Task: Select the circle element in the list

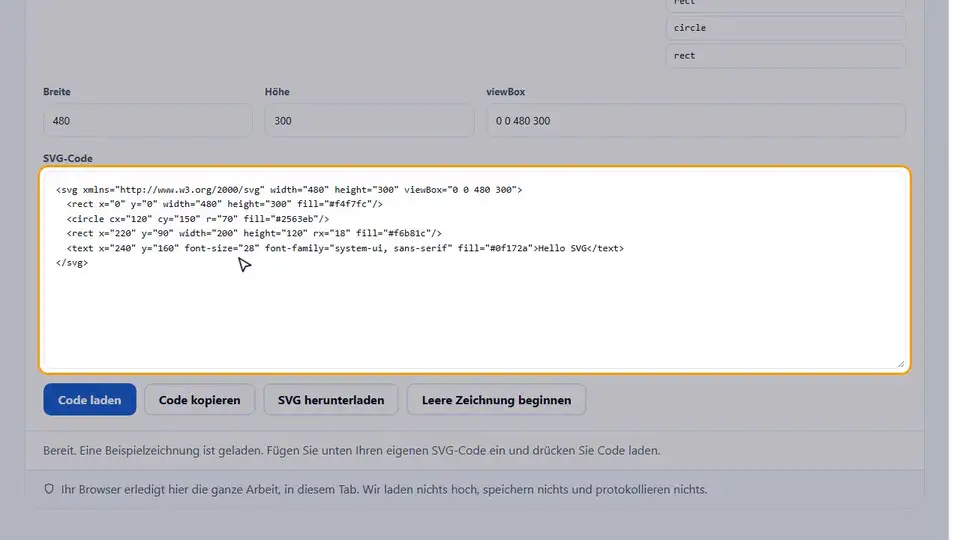Action: point(786,28)
